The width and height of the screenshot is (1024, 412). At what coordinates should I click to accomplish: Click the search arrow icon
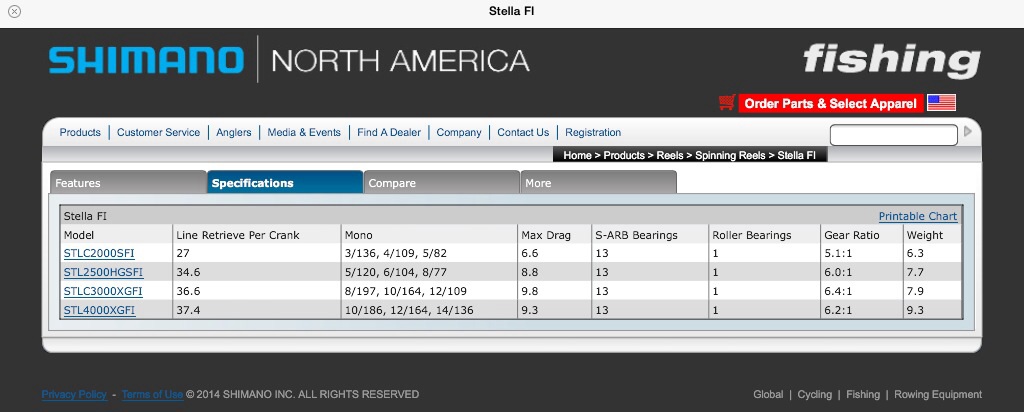pos(968,131)
